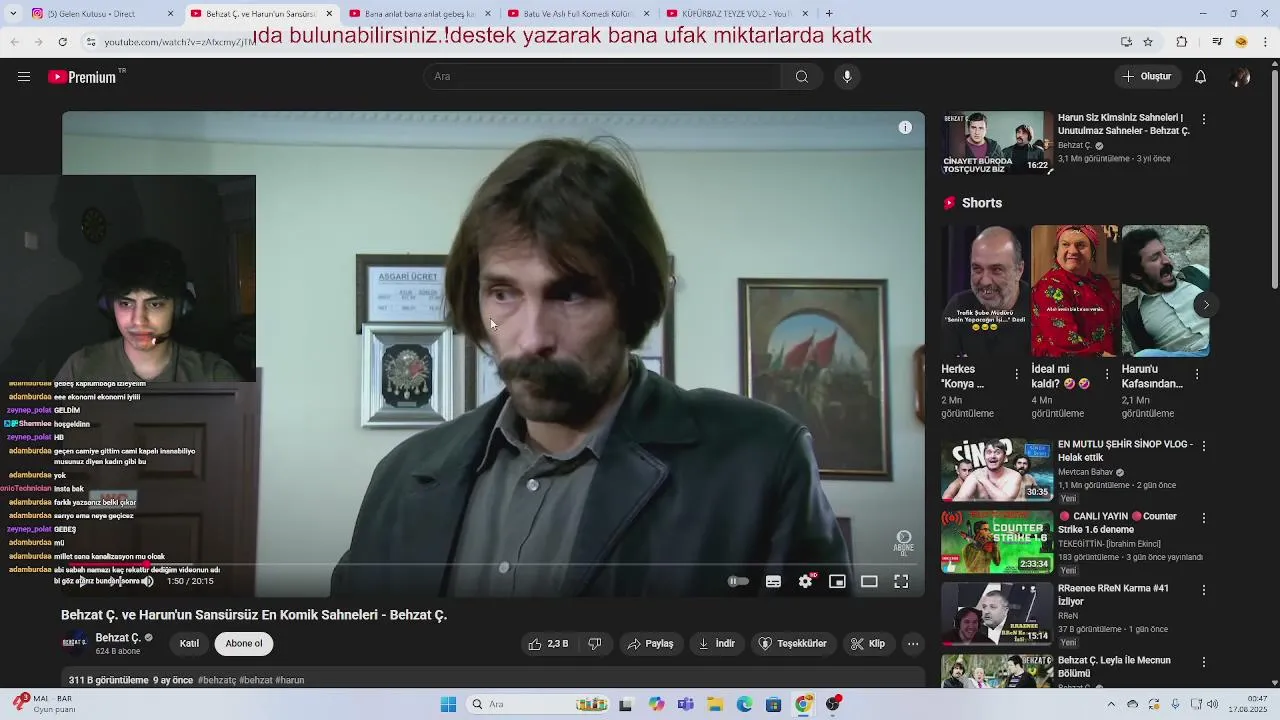
Task: Open EN MUTLU ŞEHİR SİNOP VLOG thumbnail
Action: pos(997,469)
